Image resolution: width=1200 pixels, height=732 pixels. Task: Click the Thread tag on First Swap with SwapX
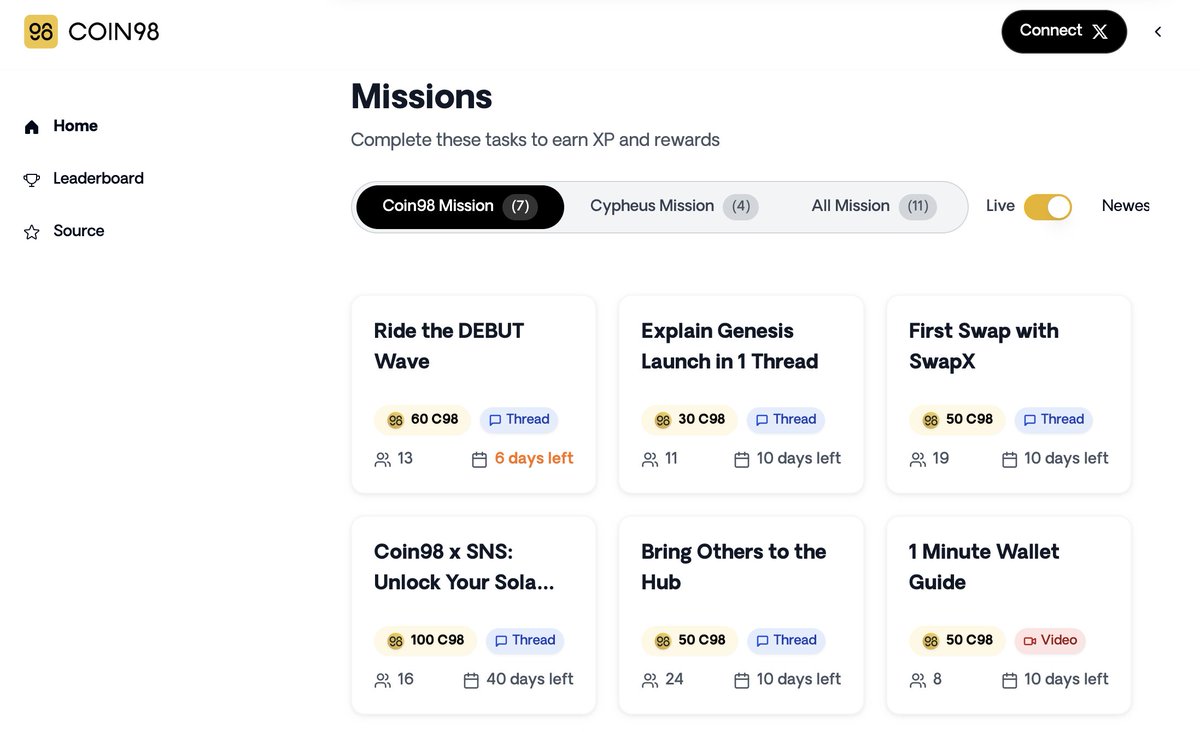pos(1054,419)
